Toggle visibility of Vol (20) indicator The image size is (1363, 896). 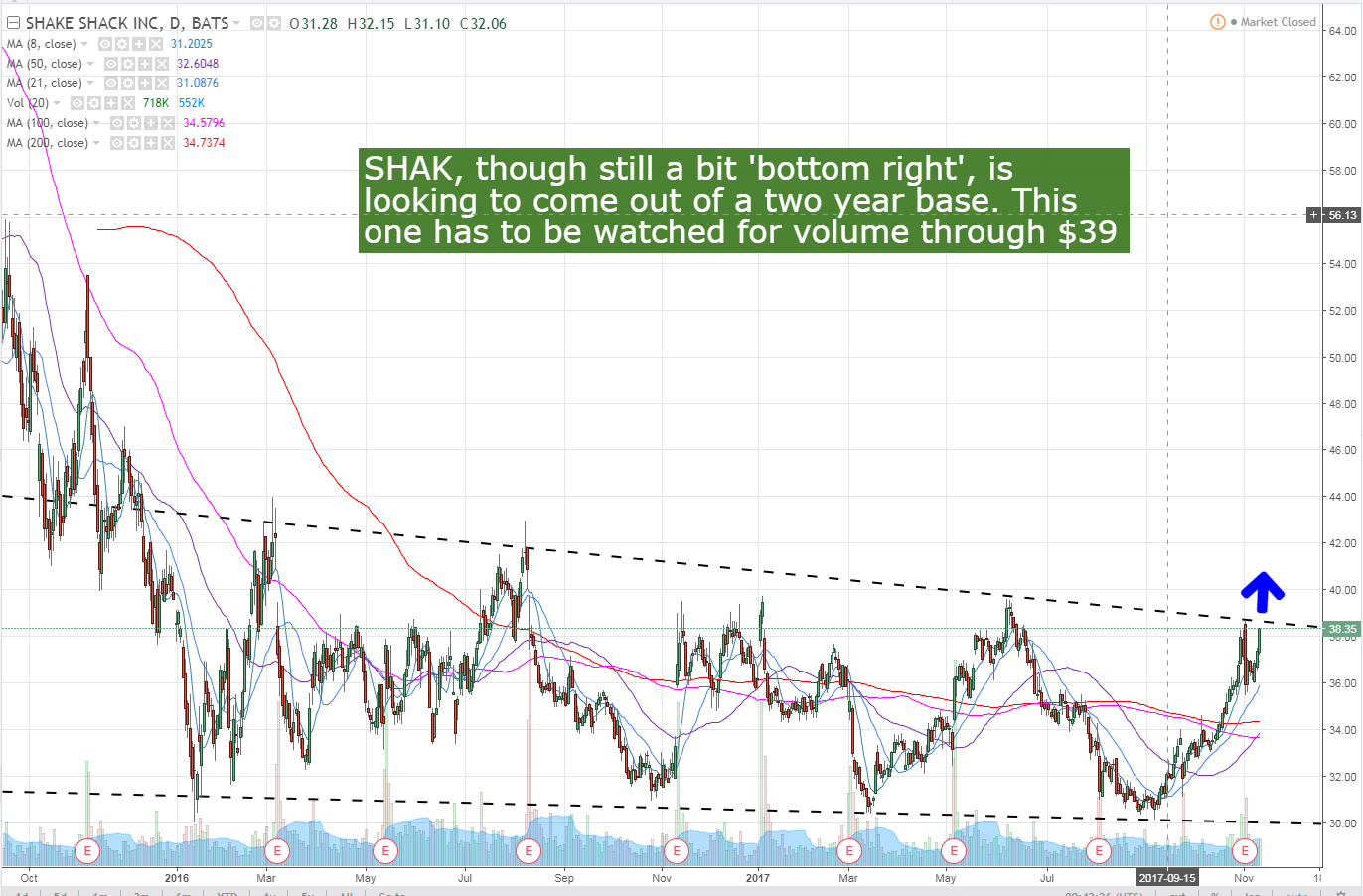tap(76, 103)
